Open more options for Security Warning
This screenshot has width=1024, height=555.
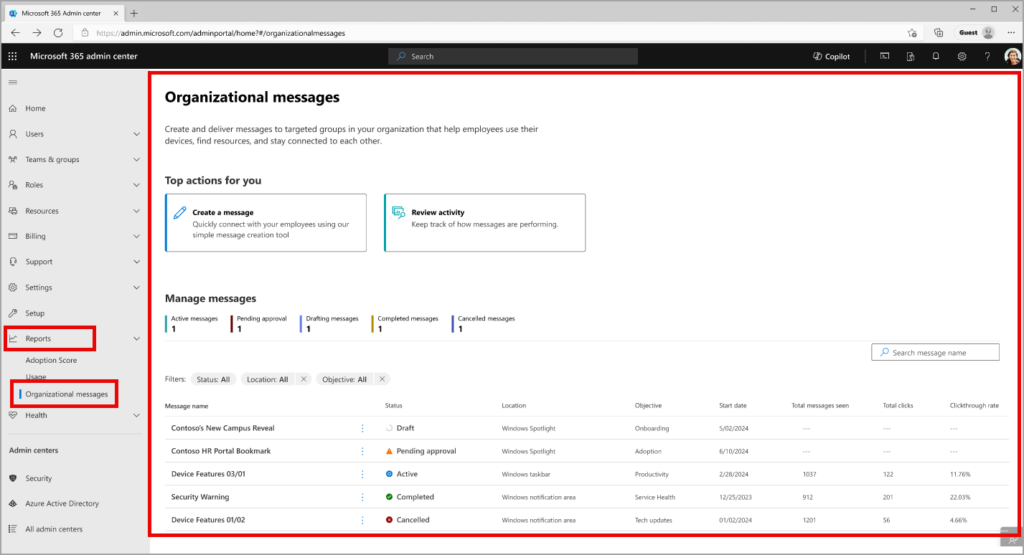[362, 497]
